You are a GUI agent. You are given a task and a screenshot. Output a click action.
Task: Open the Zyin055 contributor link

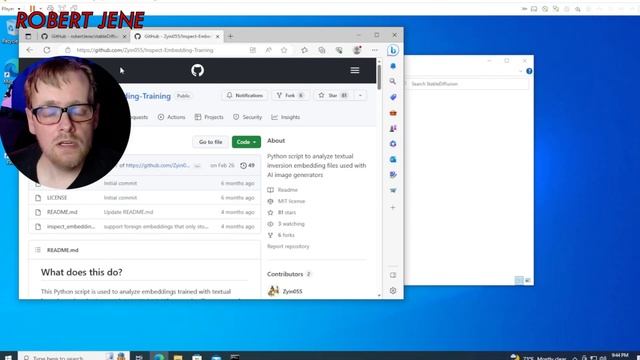292,291
